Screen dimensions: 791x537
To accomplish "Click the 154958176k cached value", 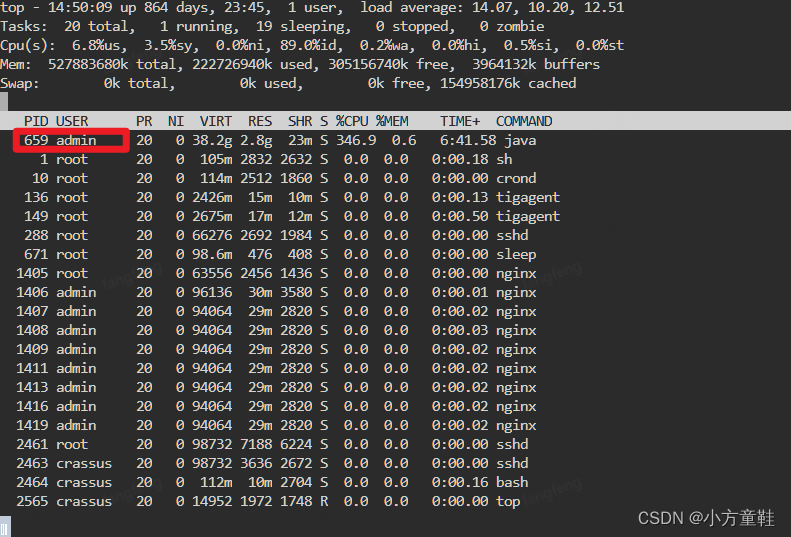I will [508, 83].
